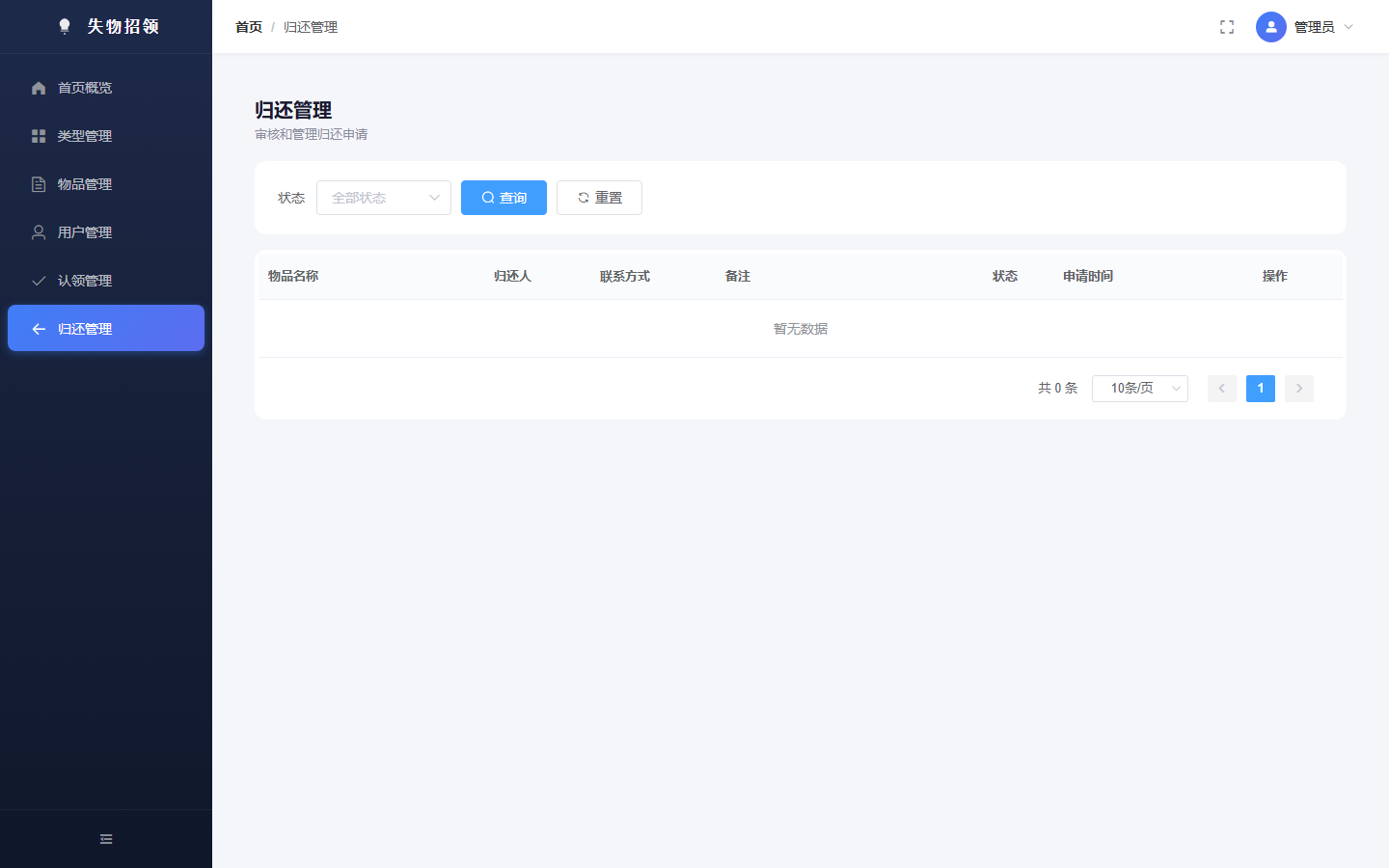Click the person icon beside 用户管理
Image resolution: width=1389 pixels, height=868 pixels.
pos(39,232)
